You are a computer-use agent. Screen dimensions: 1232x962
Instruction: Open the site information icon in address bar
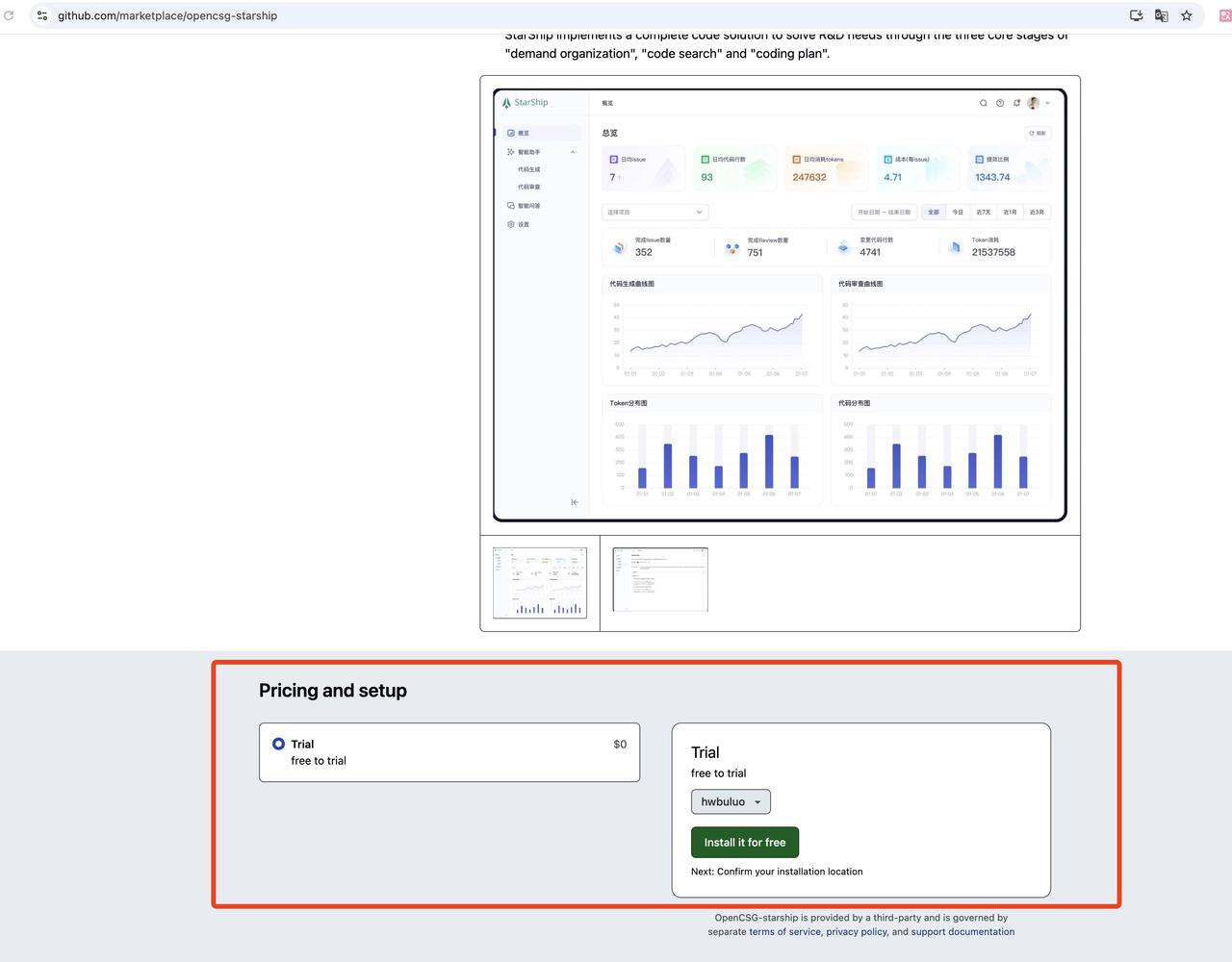coord(42,15)
